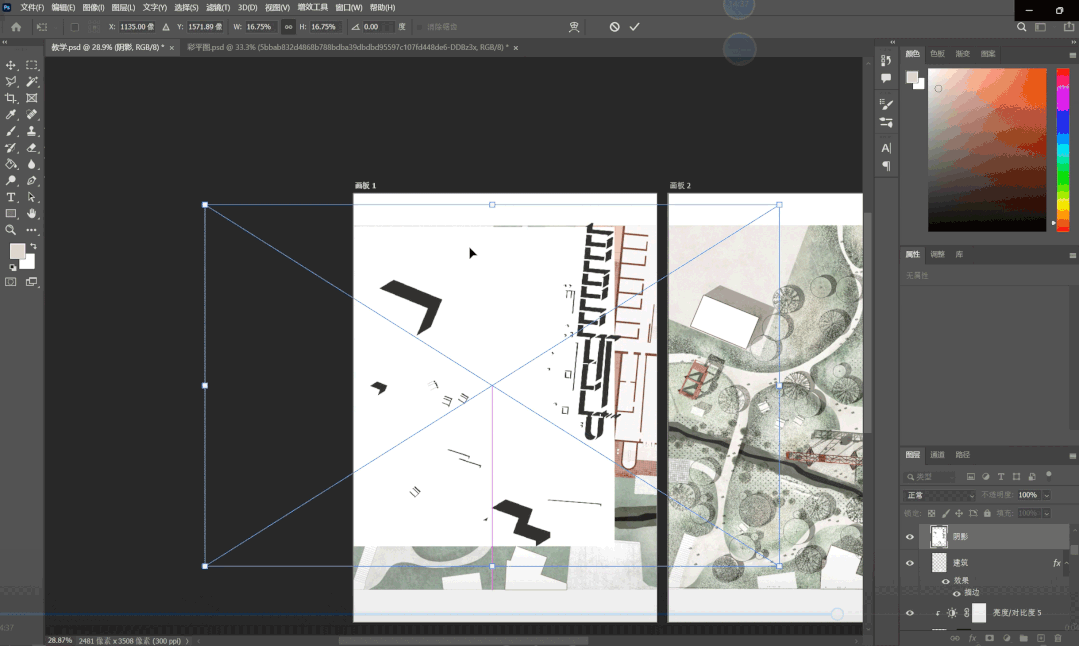Commit transform with checkmark icon
Screen dimensions: 1079x646
[634, 27]
